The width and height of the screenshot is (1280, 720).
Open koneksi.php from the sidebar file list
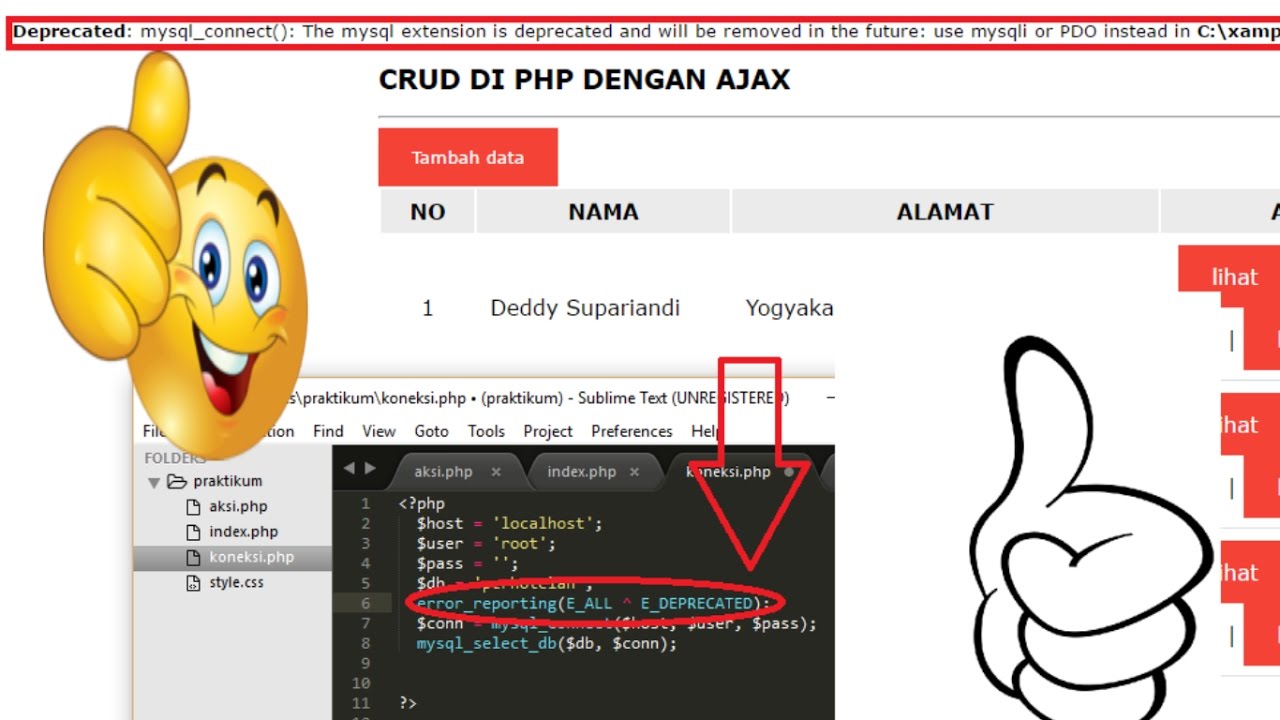[x=251, y=557]
